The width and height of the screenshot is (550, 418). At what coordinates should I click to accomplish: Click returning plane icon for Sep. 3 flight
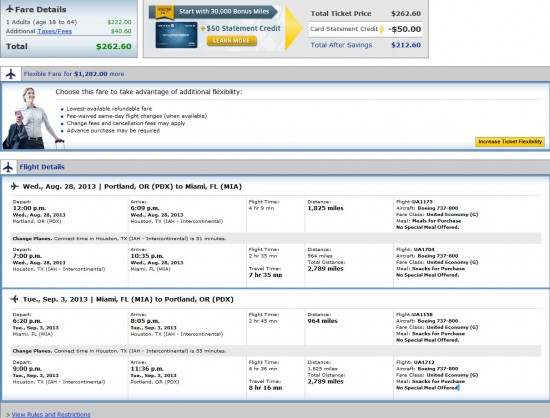pos(14,299)
